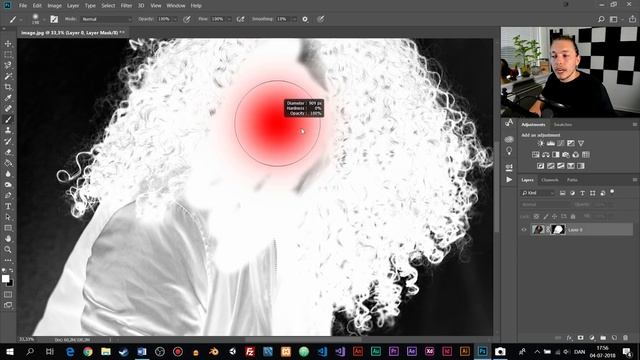Select the Hand tool
Image resolution: width=640 pixels, height=360 pixels.
point(8,238)
